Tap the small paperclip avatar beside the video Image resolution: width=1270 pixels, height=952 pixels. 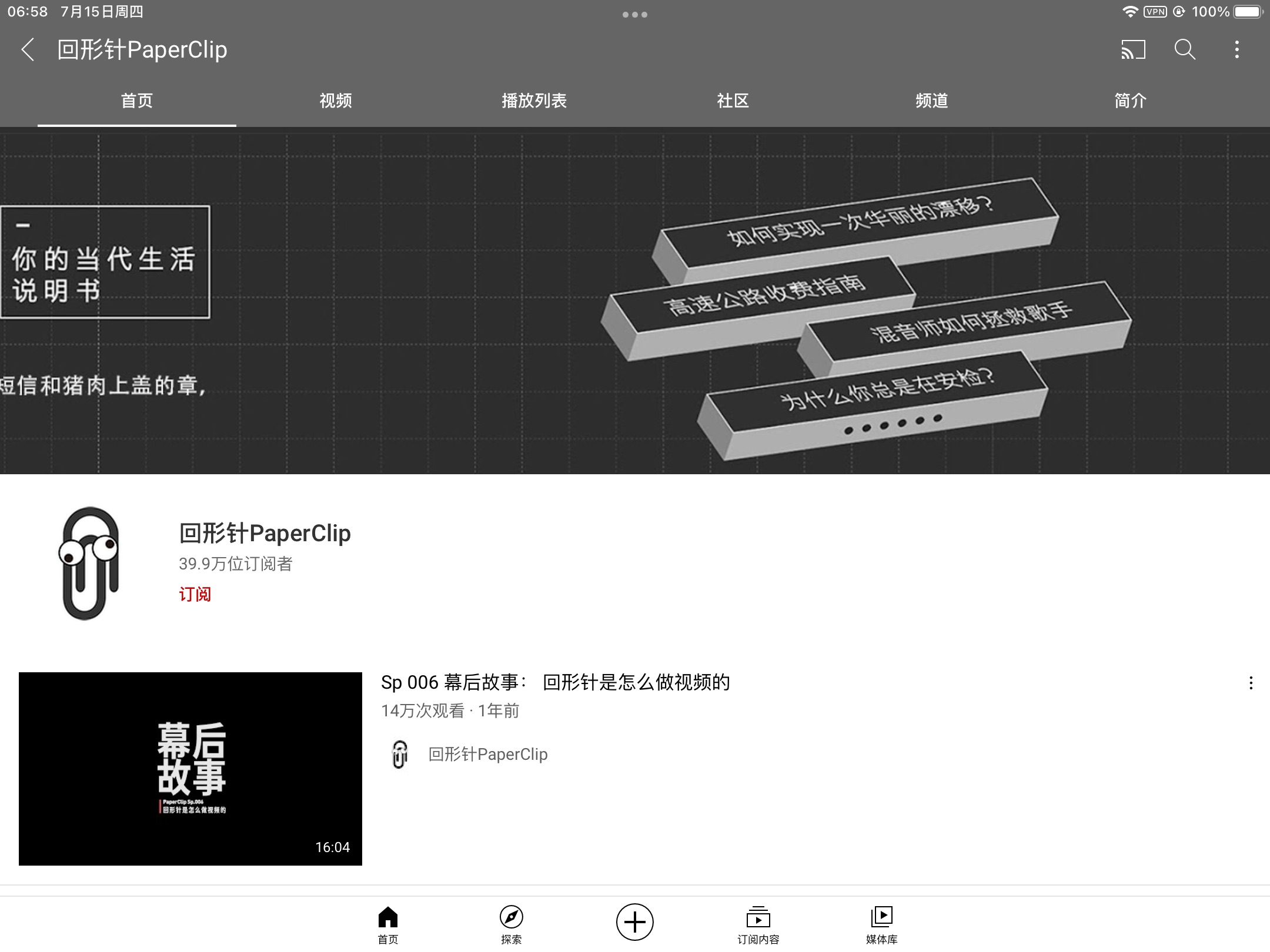click(400, 755)
